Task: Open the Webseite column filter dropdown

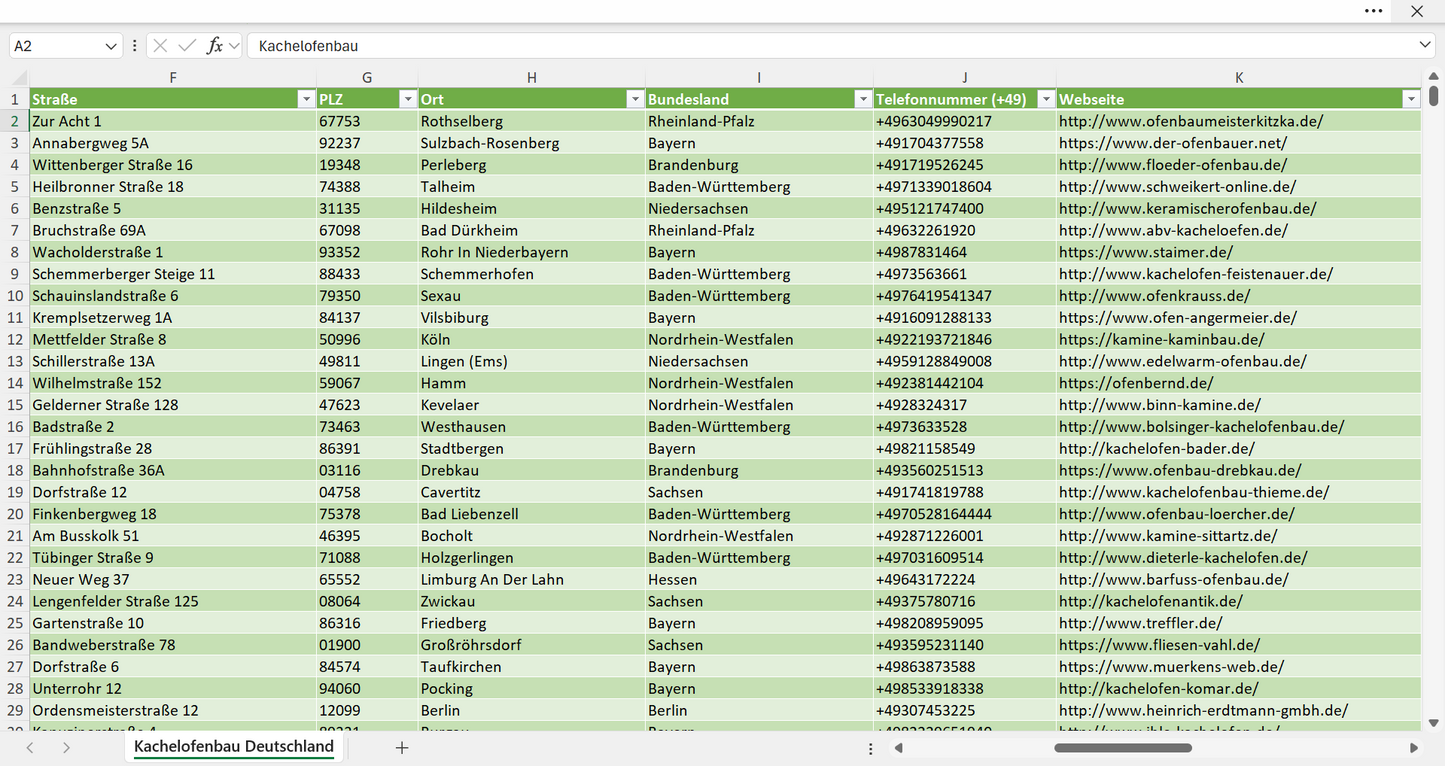Action: 1411,99
